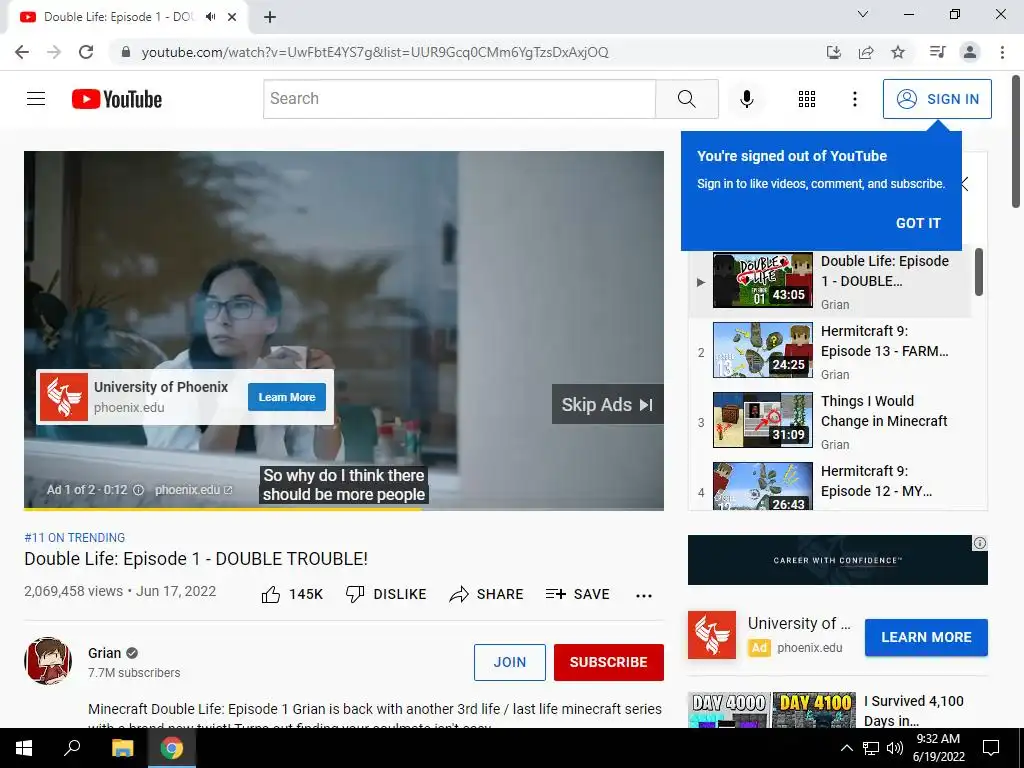The image size is (1024, 768).
Task: Go to YouTube home via logo
Action: pyautogui.click(x=117, y=99)
